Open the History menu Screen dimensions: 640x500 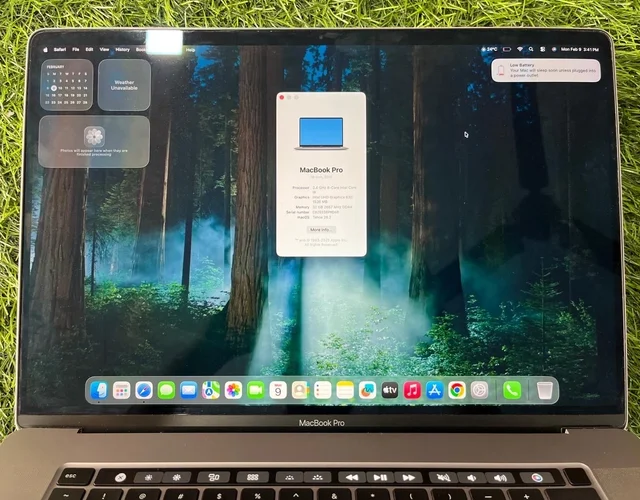(x=122, y=49)
